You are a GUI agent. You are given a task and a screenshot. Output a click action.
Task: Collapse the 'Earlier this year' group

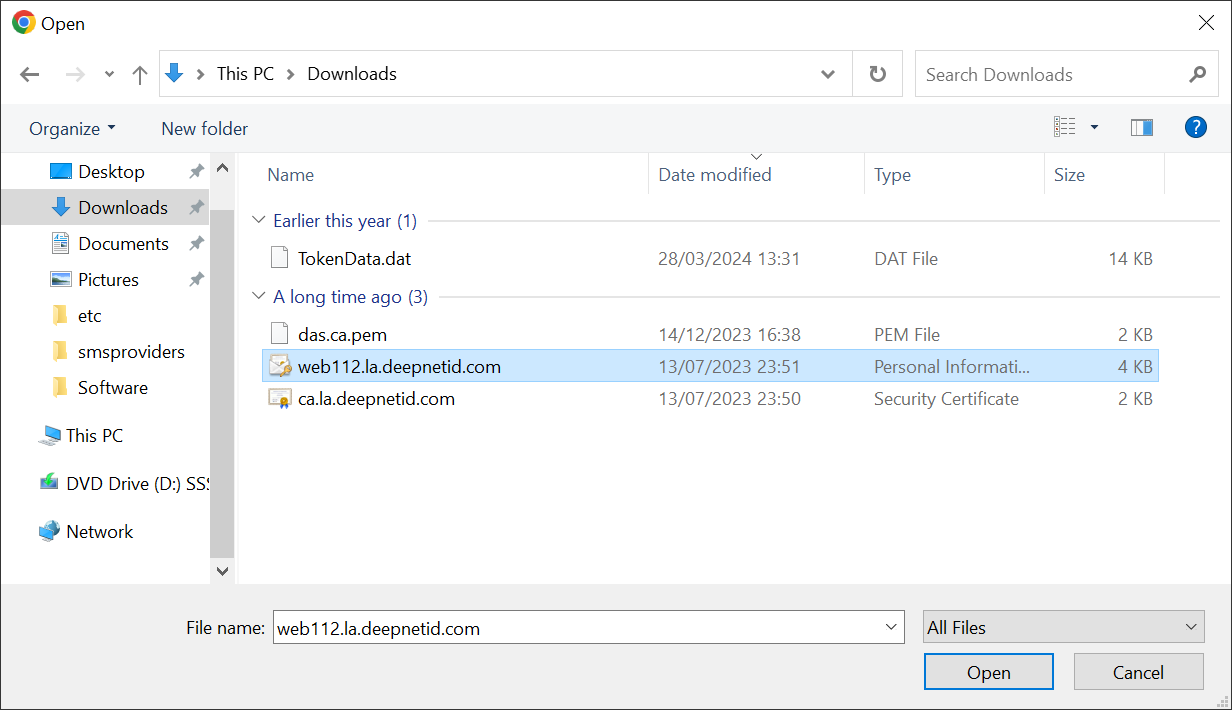pos(260,221)
